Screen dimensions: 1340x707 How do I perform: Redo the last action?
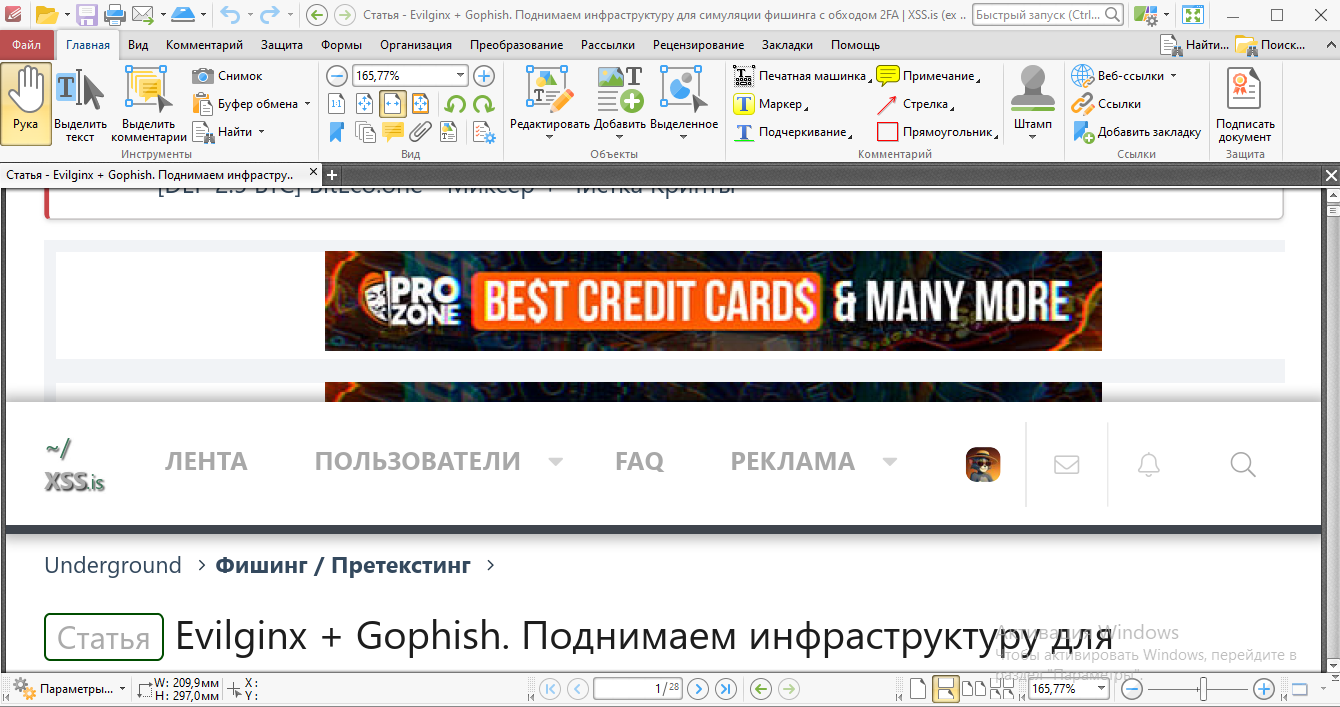click(x=269, y=15)
